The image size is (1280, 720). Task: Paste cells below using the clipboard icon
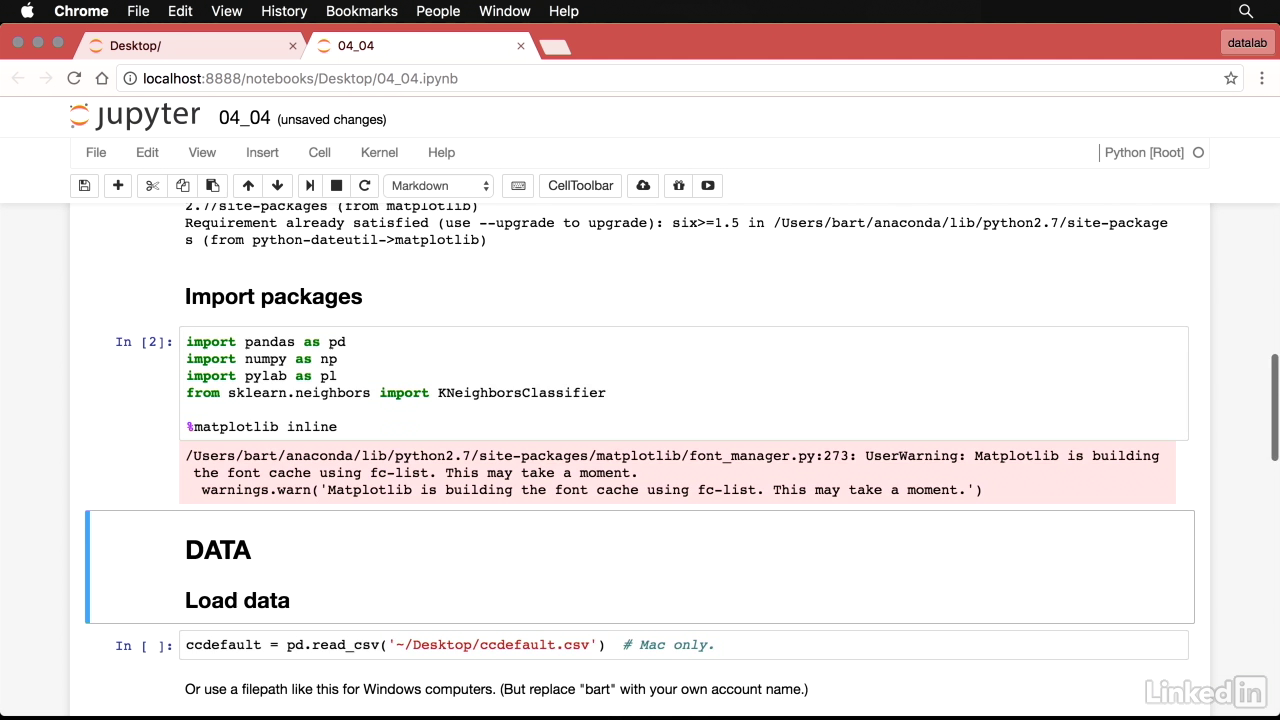[212, 186]
